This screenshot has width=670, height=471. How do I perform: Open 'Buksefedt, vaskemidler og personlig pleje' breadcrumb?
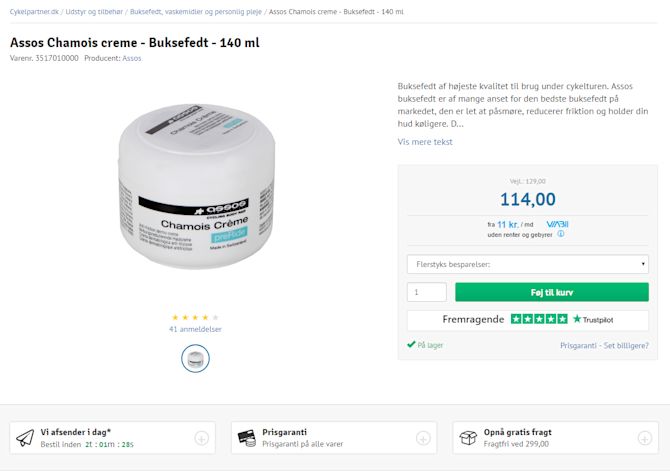[x=196, y=12]
